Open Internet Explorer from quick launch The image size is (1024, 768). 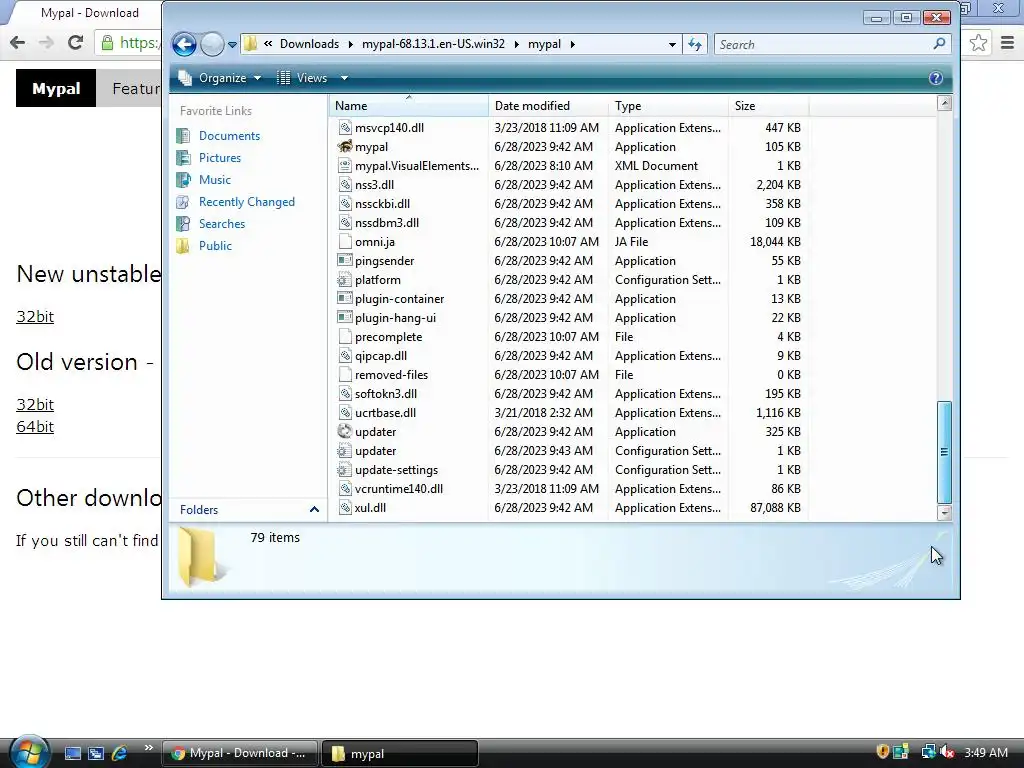point(120,753)
